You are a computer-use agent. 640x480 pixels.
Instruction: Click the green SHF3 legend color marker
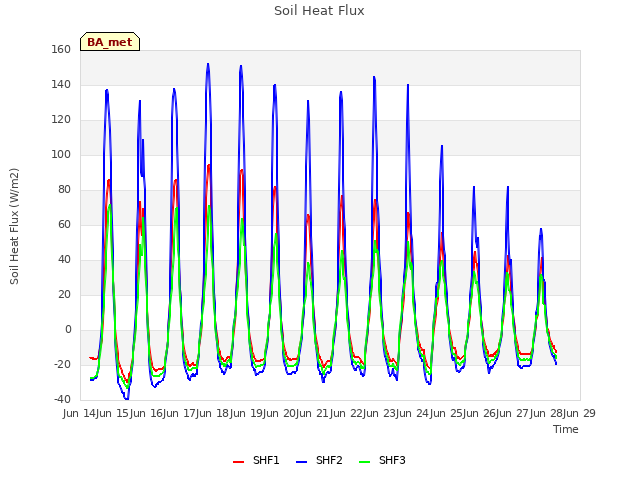point(364,462)
